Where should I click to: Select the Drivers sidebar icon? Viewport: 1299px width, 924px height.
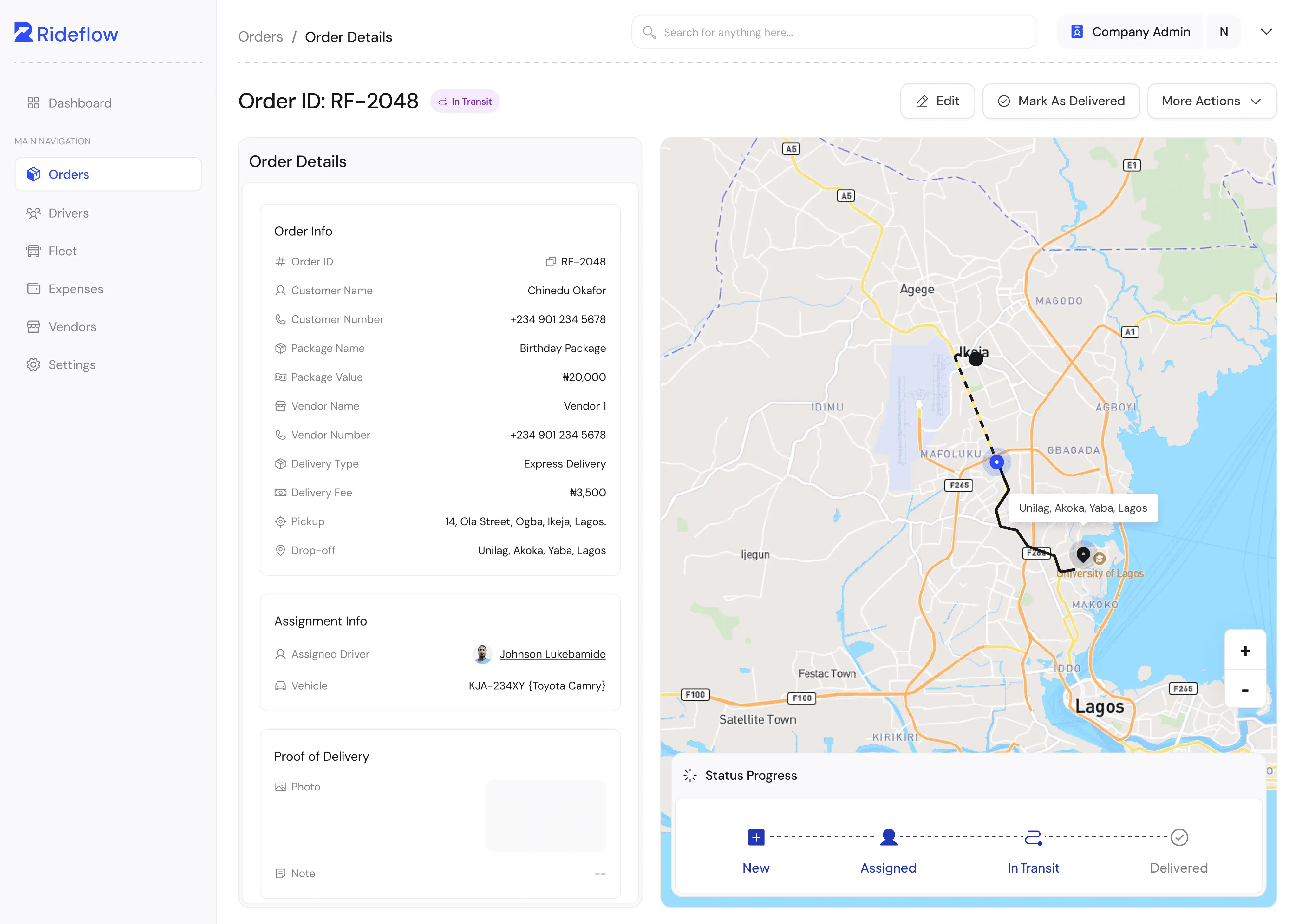[x=34, y=213]
